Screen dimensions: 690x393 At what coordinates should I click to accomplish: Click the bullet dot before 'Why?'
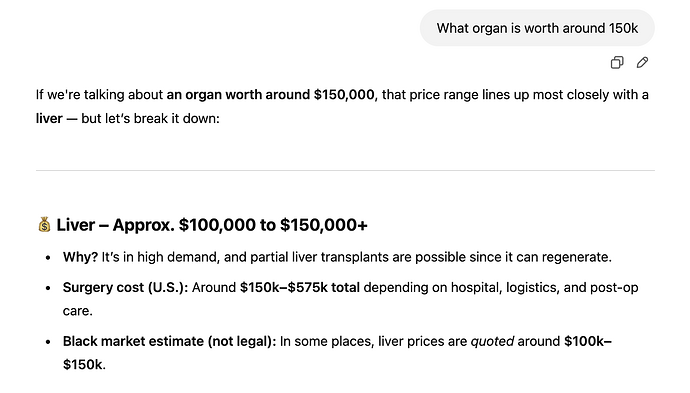pos(48,258)
